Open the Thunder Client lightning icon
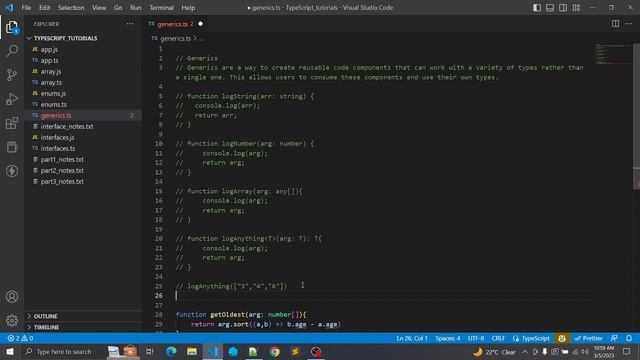Screen dimensions: 640x360 click(12, 171)
